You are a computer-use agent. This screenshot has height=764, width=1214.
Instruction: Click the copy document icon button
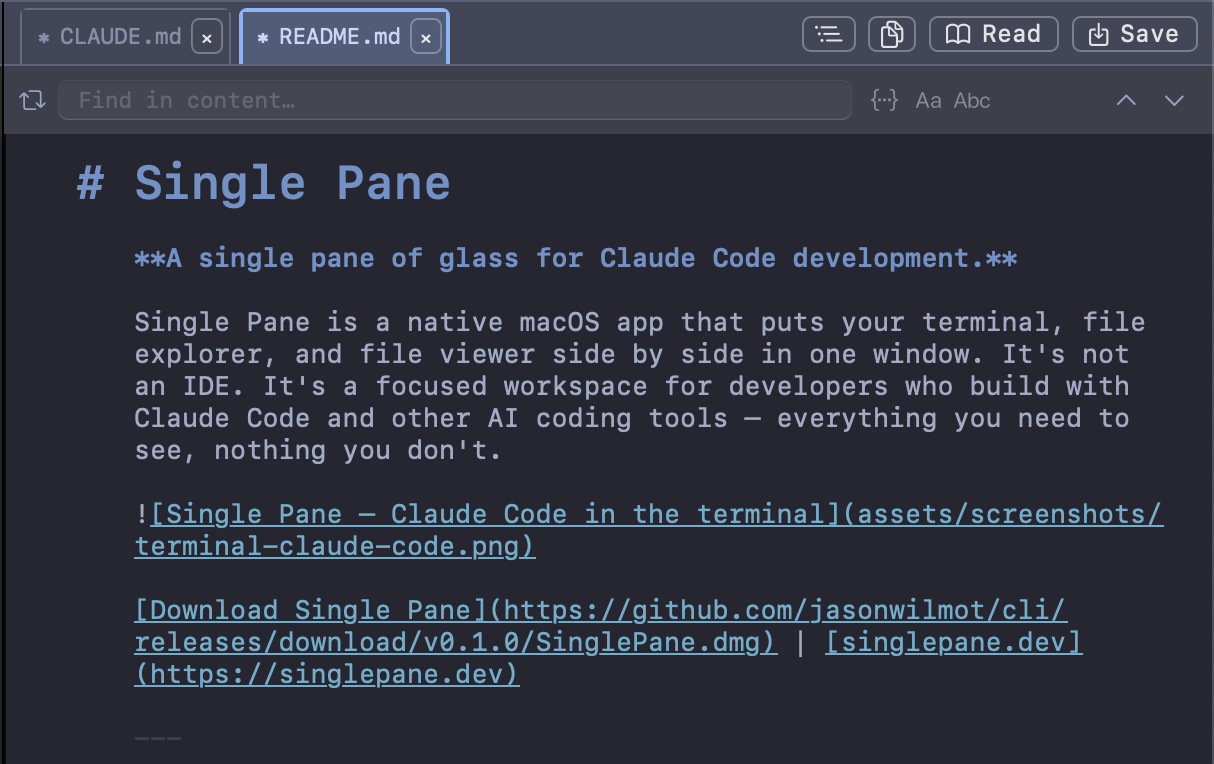892,34
